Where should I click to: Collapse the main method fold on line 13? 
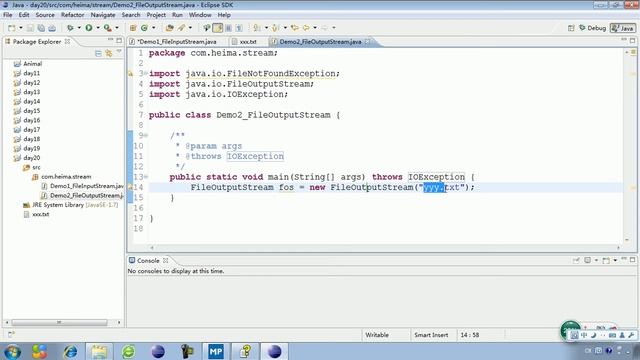[x=146, y=177]
